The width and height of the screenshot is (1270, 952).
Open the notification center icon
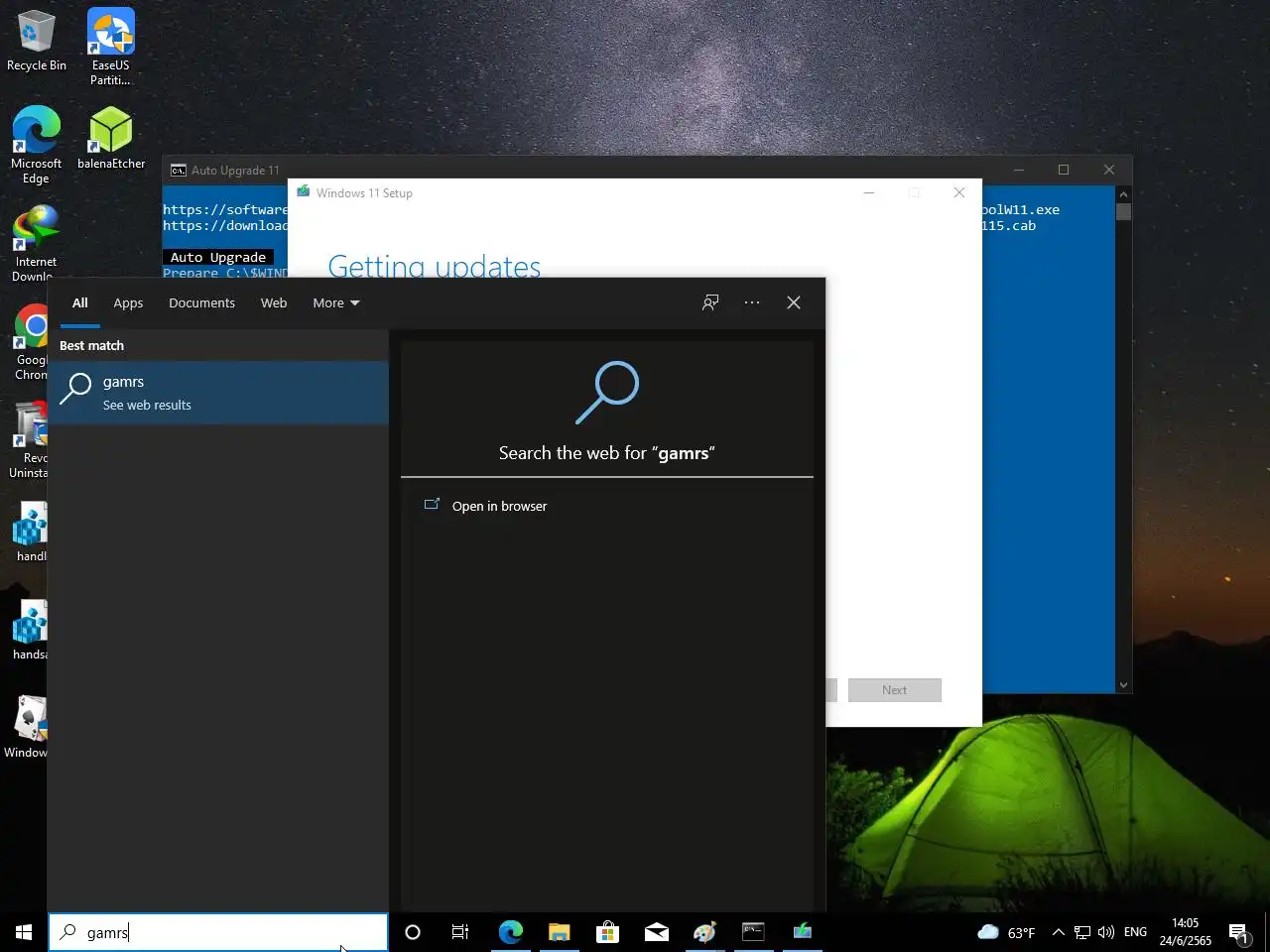pyautogui.click(x=1238, y=932)
